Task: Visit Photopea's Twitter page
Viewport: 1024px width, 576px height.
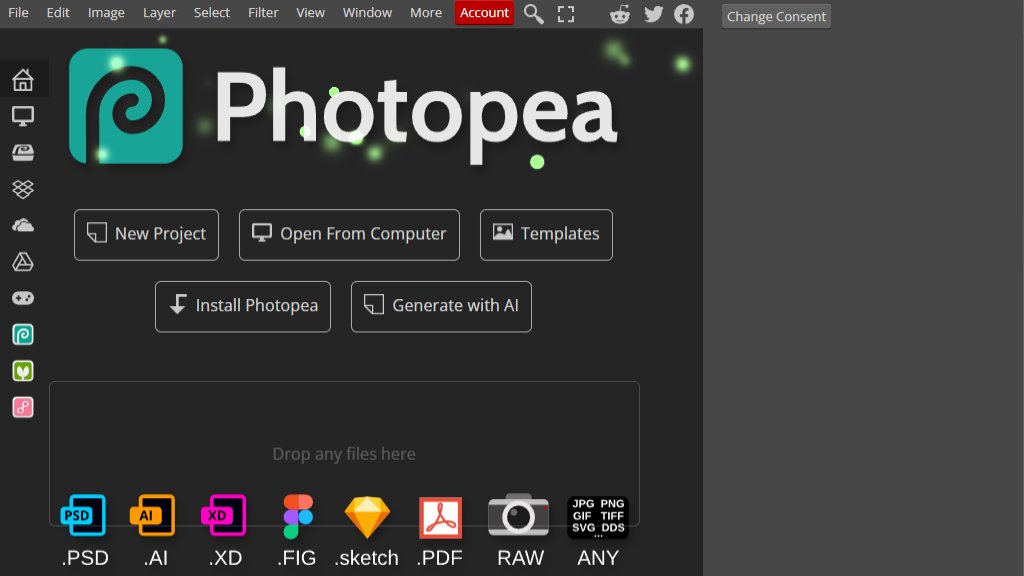Action: click(x=653, y=13)
